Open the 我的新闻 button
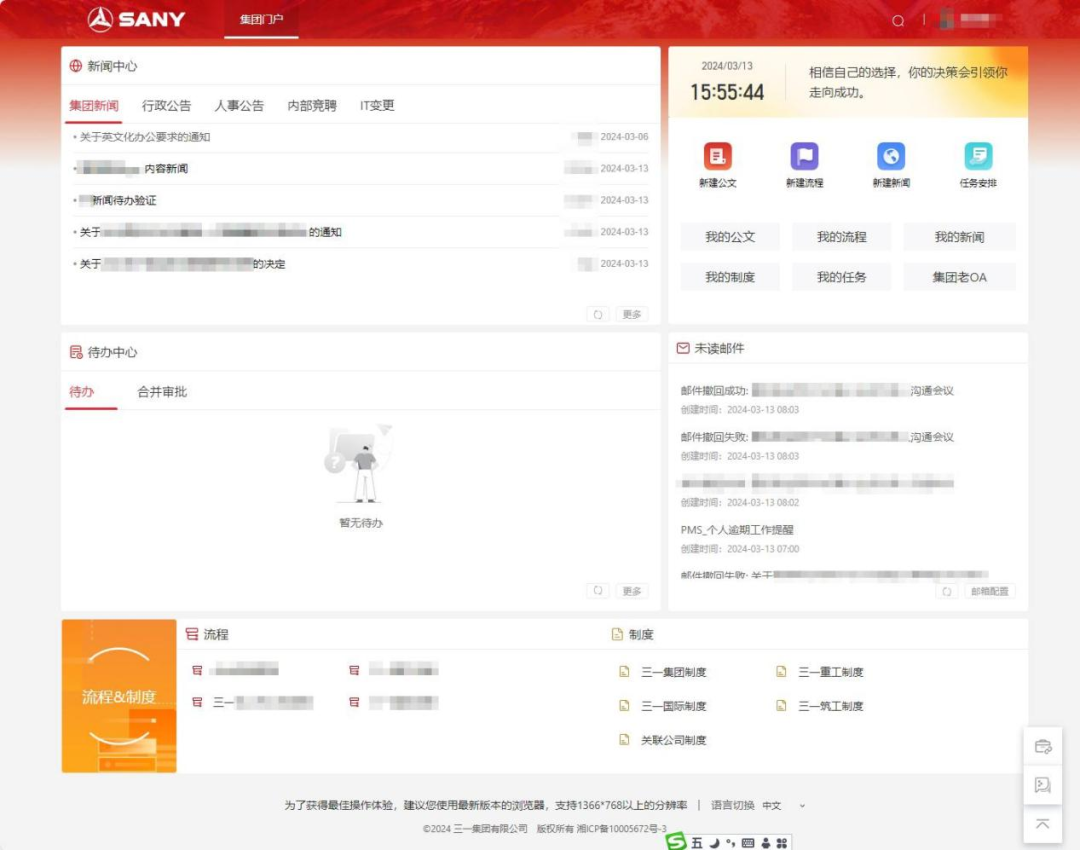Screen dimensions: 1080x850 coord(959,237)
